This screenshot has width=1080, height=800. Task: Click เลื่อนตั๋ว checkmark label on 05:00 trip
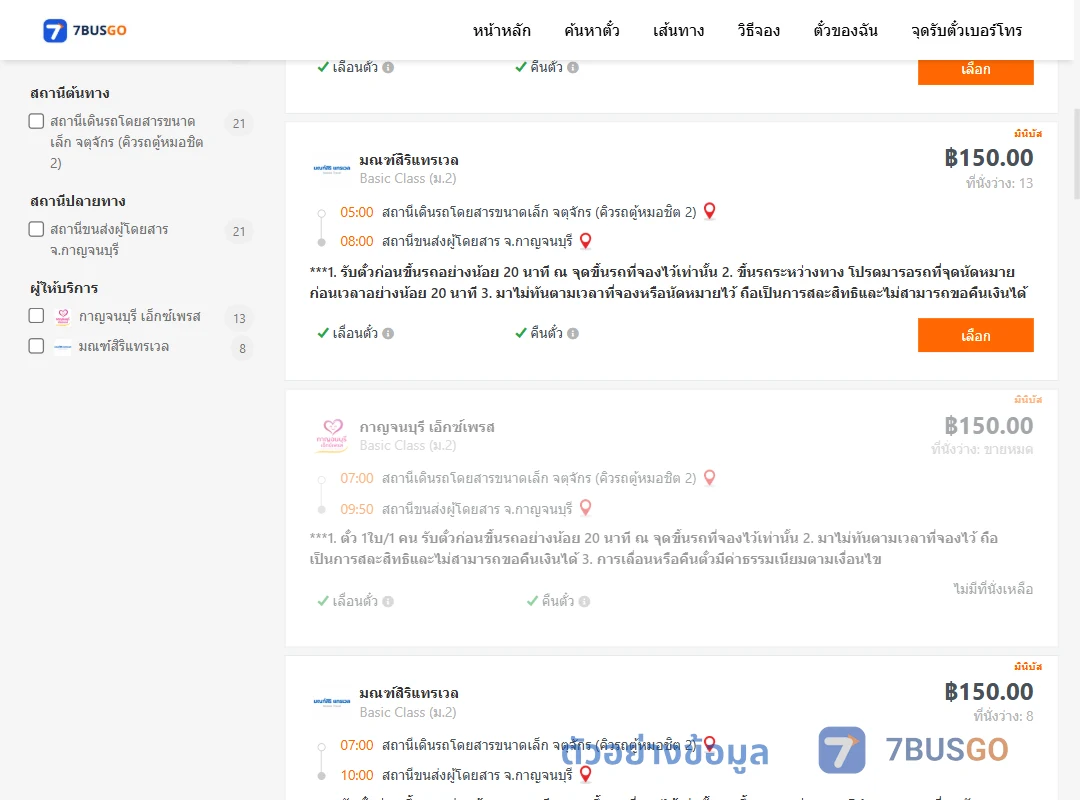pyautogui.click(x=347, y=334)
